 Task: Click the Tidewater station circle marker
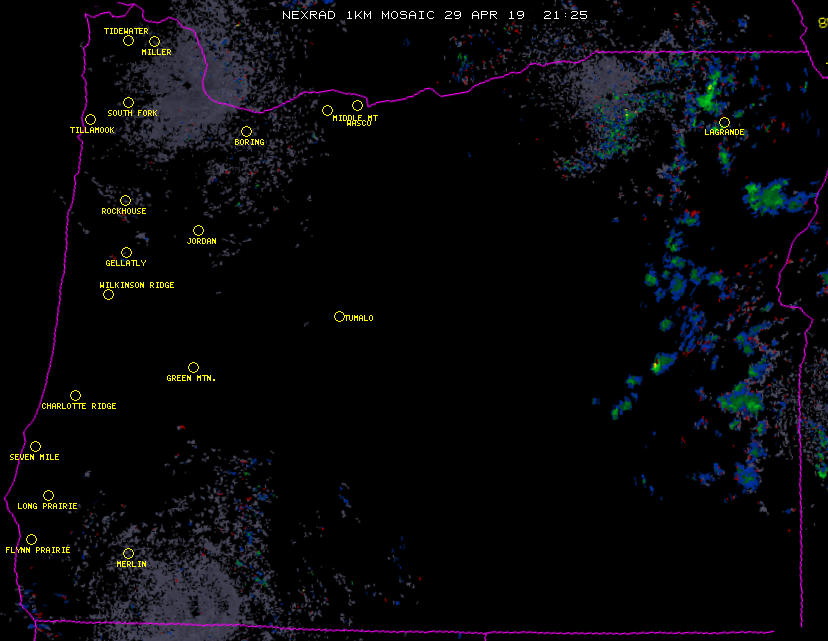(x=128, y=41)
